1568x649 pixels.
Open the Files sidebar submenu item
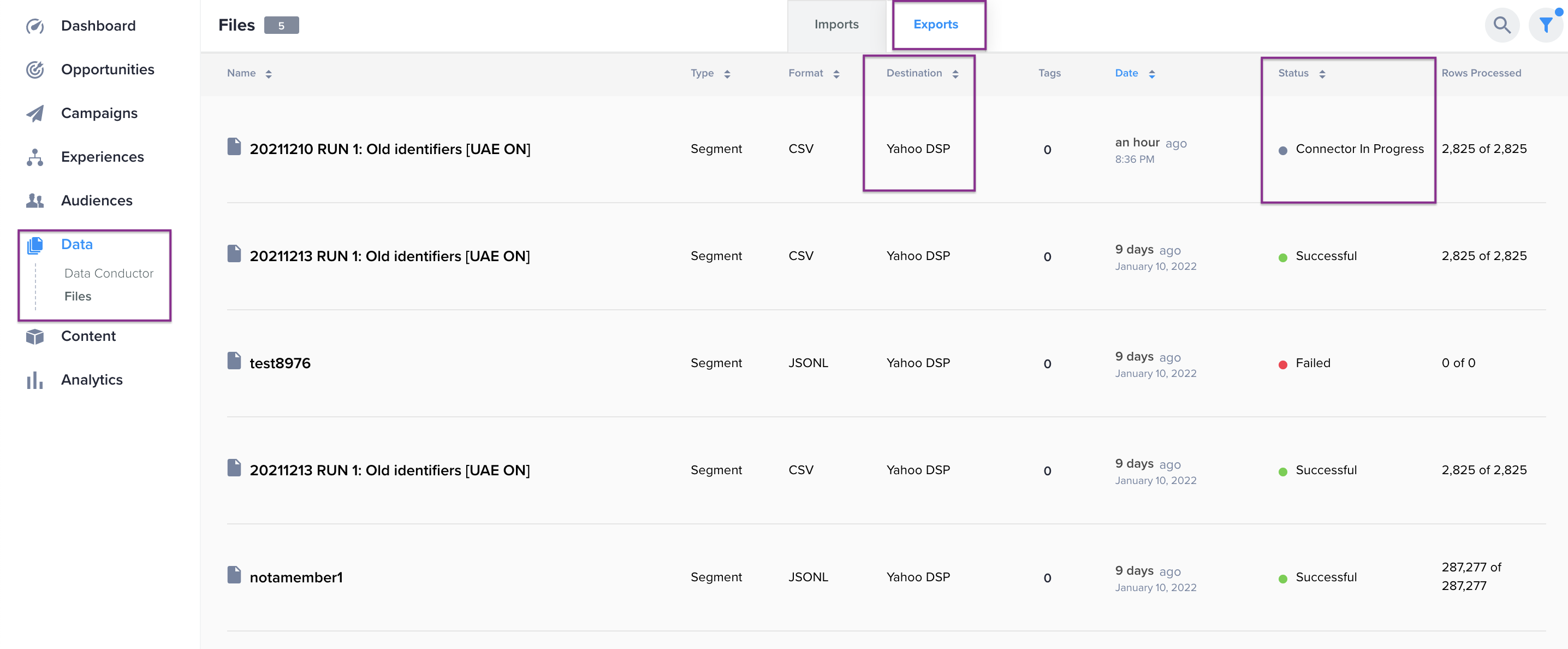78,297
